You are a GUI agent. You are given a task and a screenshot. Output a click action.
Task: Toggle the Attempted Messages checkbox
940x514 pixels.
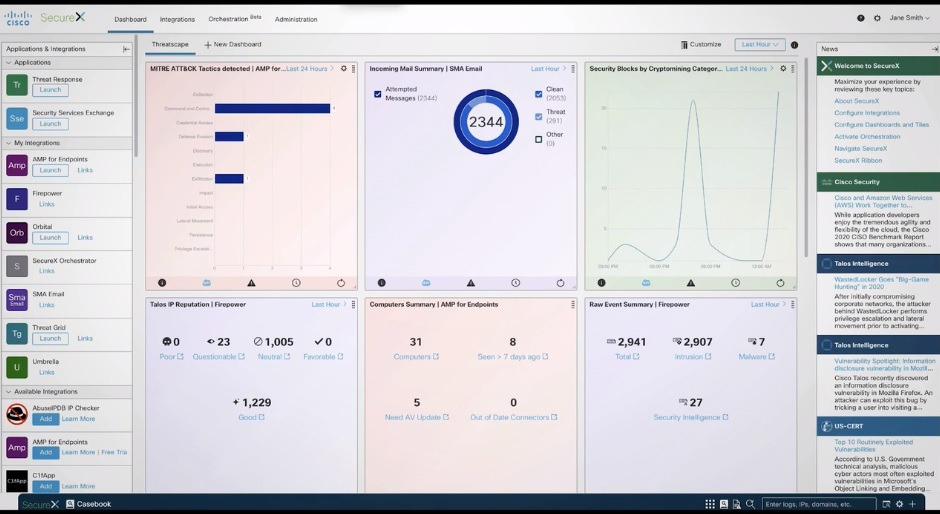click(x=378, y=94)
